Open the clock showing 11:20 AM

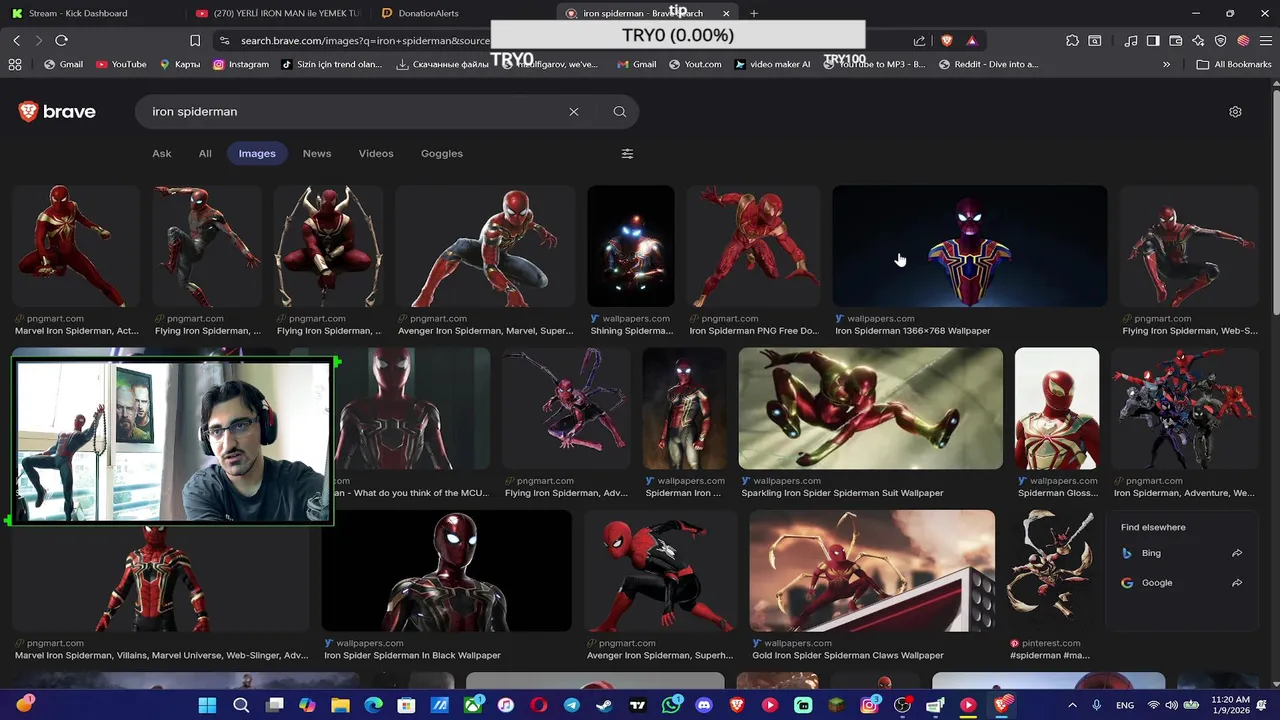tap(1231, 705)
